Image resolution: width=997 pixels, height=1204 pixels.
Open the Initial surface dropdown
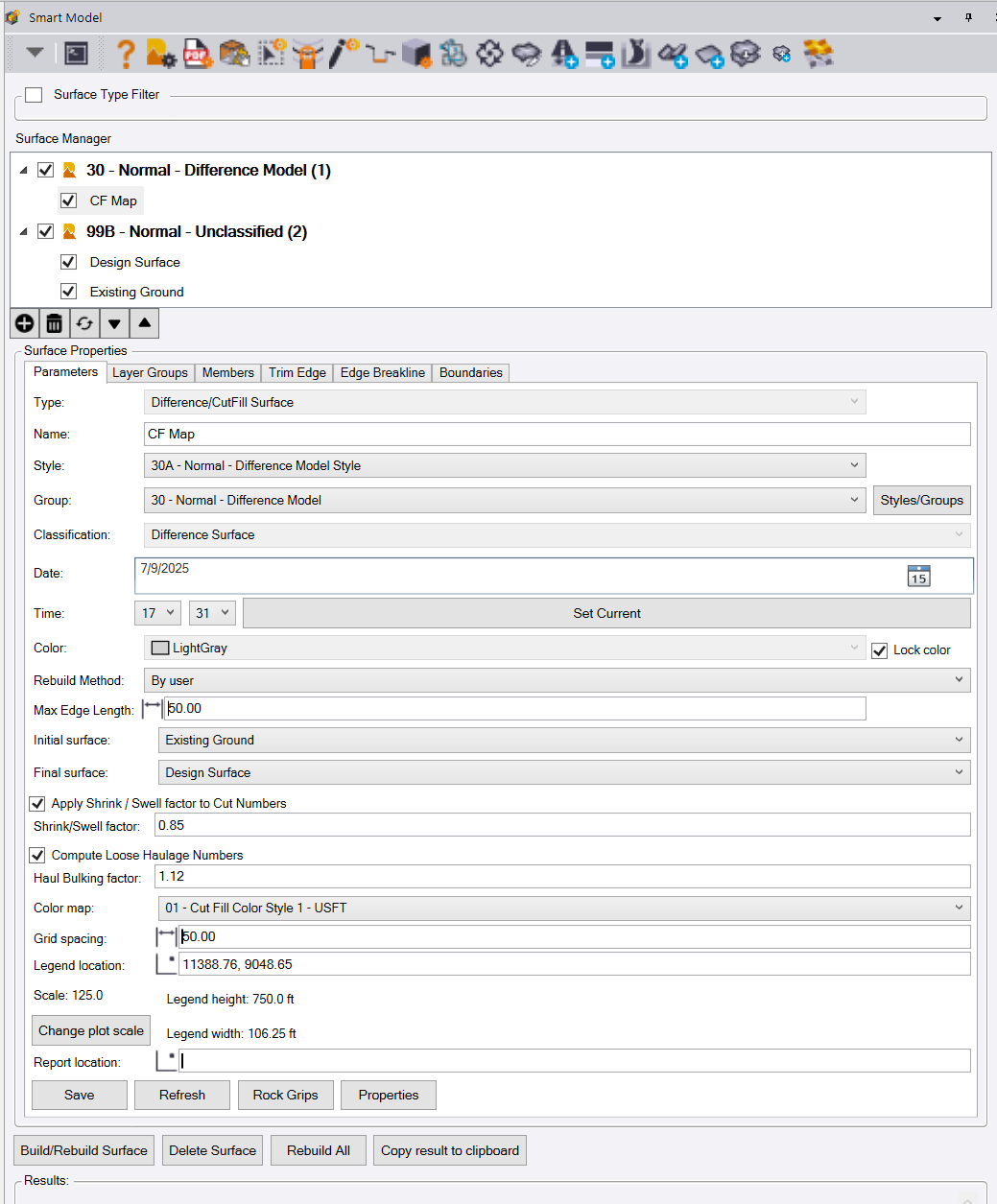click(x=564, y=740)
